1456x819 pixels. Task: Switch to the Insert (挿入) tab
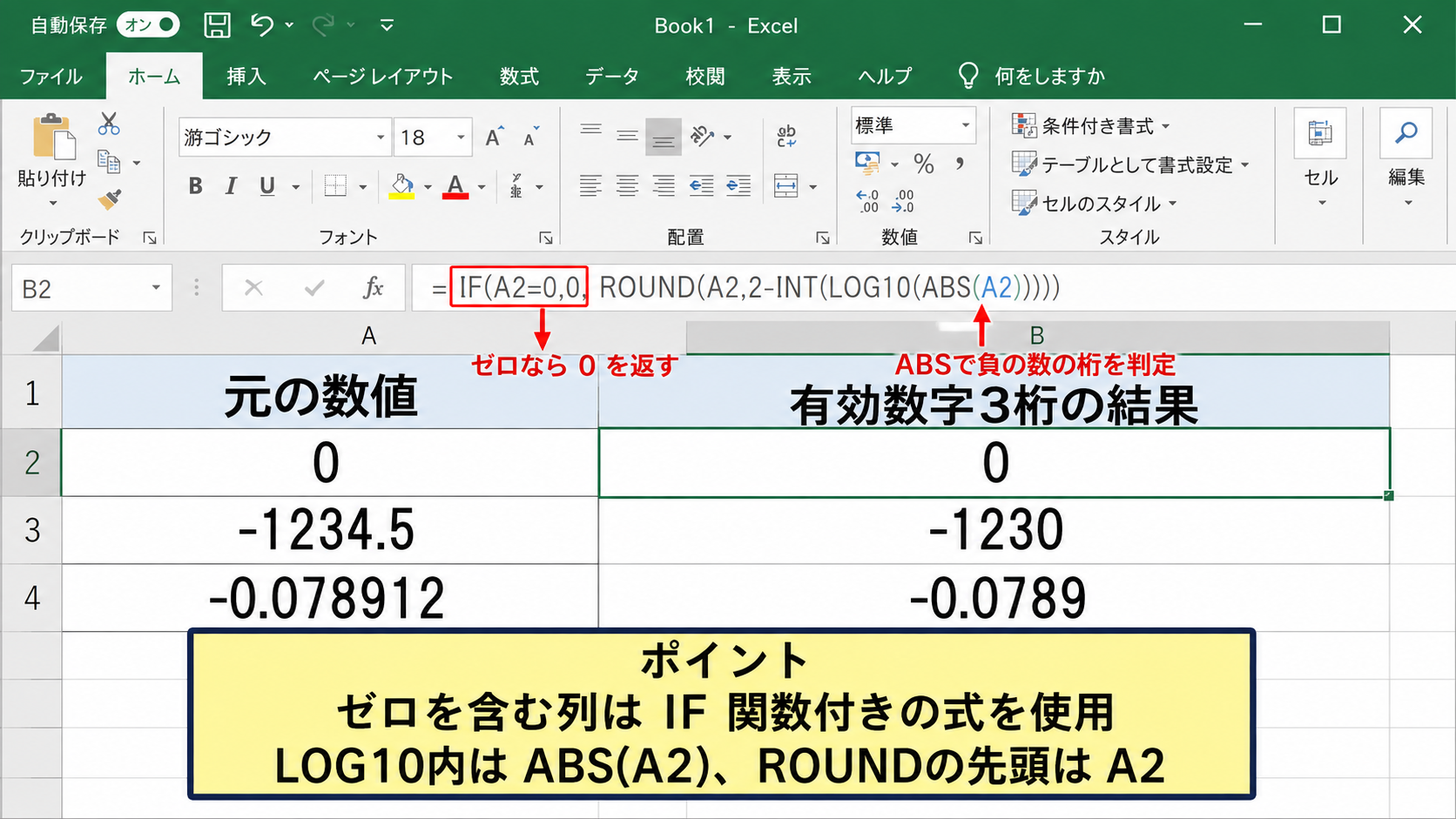246,77
